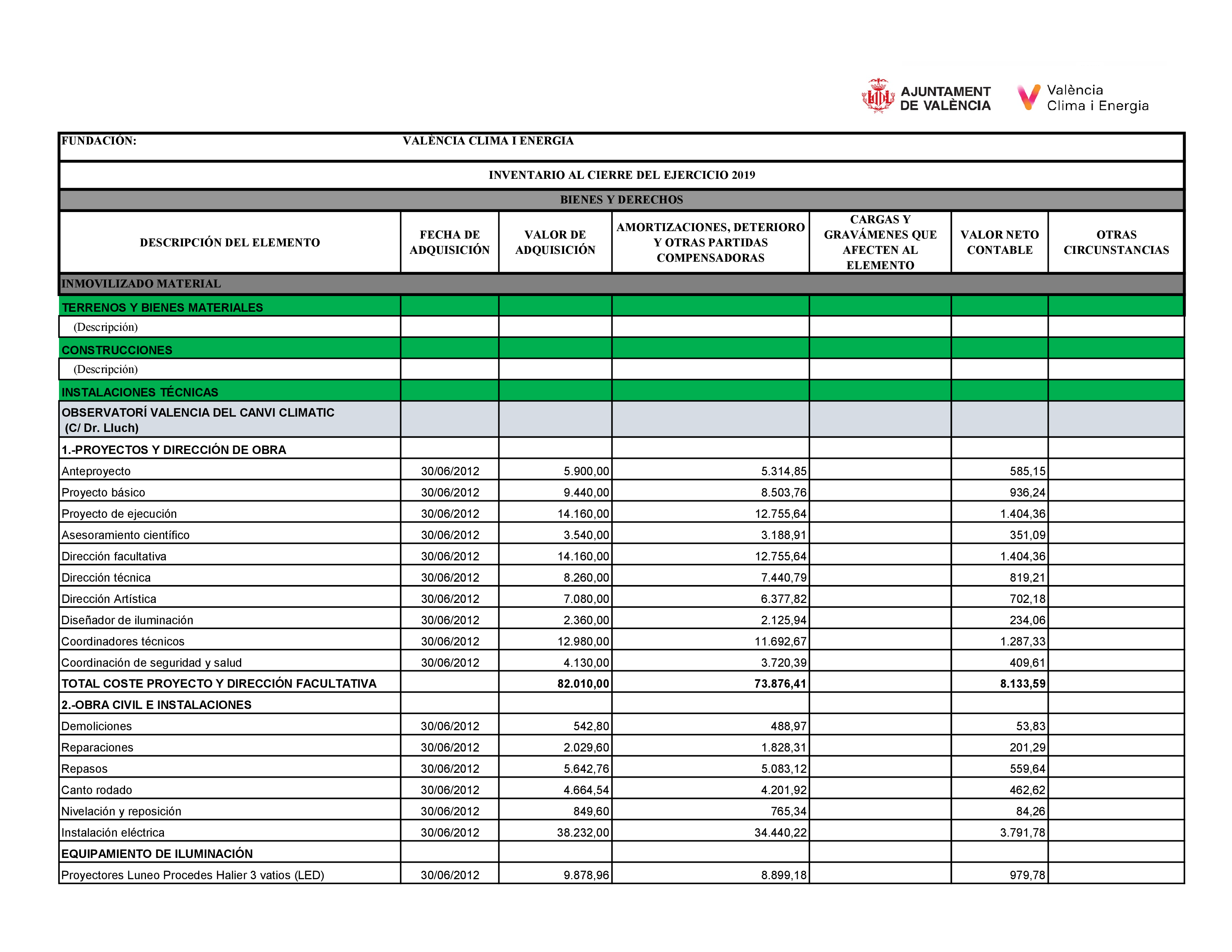Click the acquisition value 12.980,00
The image size is (1232, 952).
click(x=583, y=641)
